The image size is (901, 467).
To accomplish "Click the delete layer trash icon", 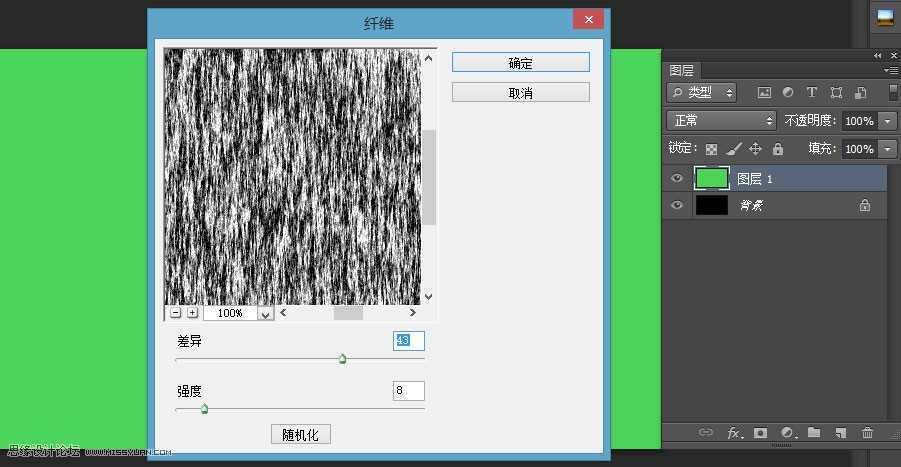I will coord(868,433).
